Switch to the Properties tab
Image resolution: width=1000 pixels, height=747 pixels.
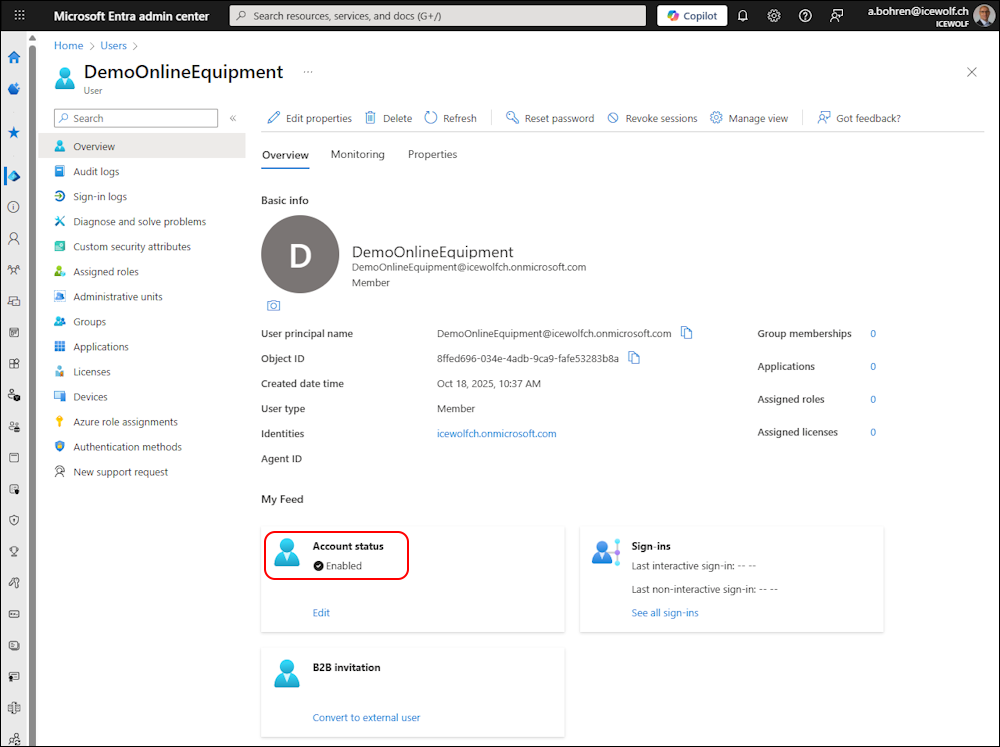(432, 155)
